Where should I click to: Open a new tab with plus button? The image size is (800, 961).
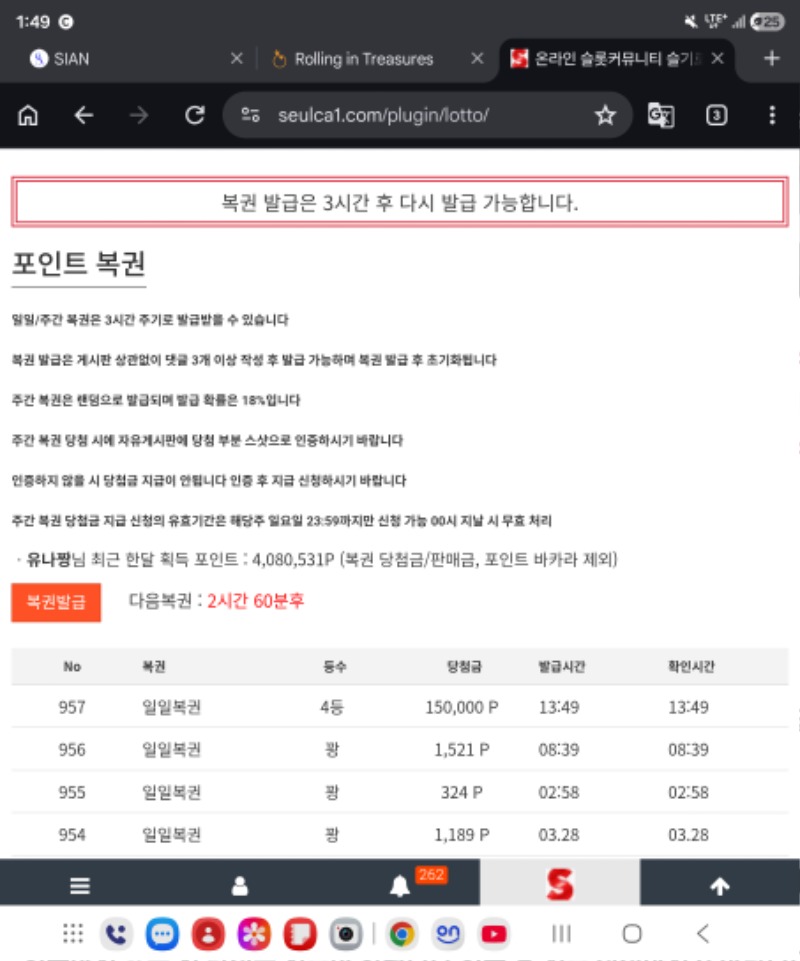click(771, 59)
